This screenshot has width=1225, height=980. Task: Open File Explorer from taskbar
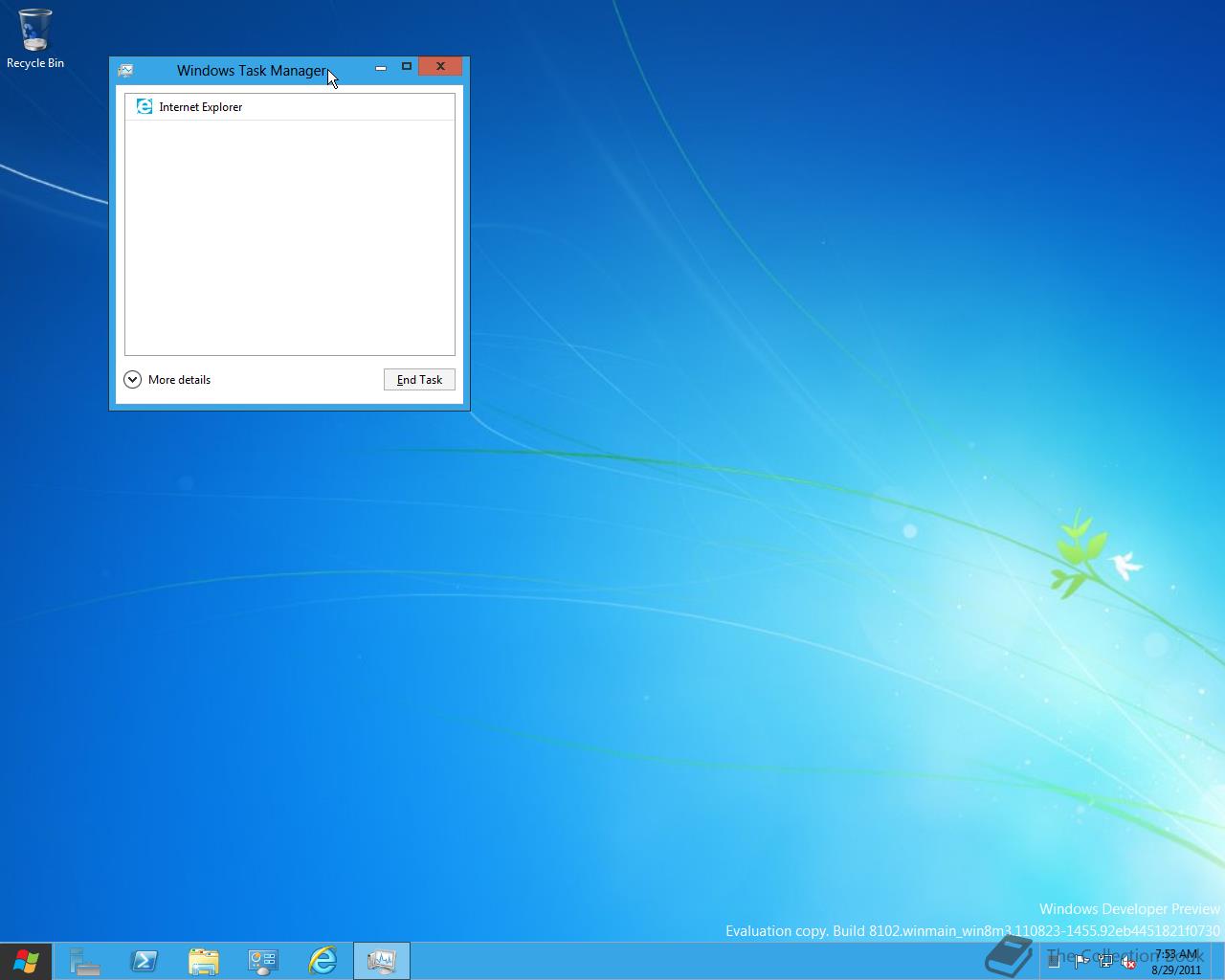204,961
